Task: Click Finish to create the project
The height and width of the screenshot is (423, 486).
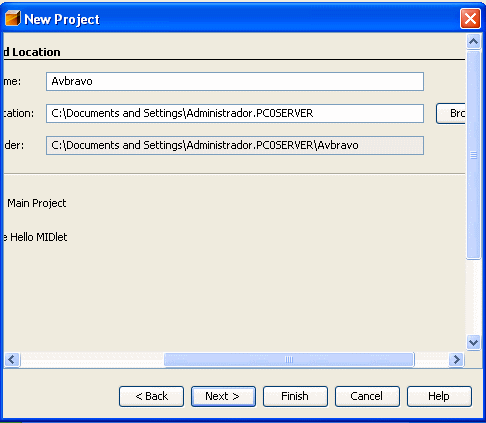Action: pyautogui.click(x=295, y=396)
